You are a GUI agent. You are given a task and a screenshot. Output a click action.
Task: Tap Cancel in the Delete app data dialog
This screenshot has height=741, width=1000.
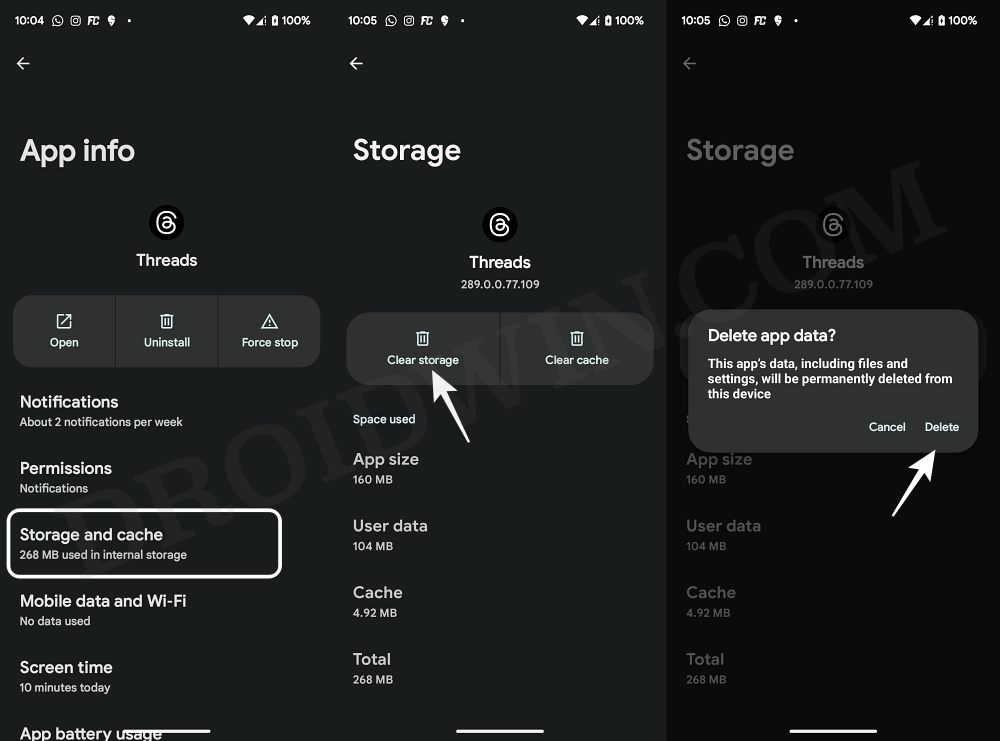887,427
